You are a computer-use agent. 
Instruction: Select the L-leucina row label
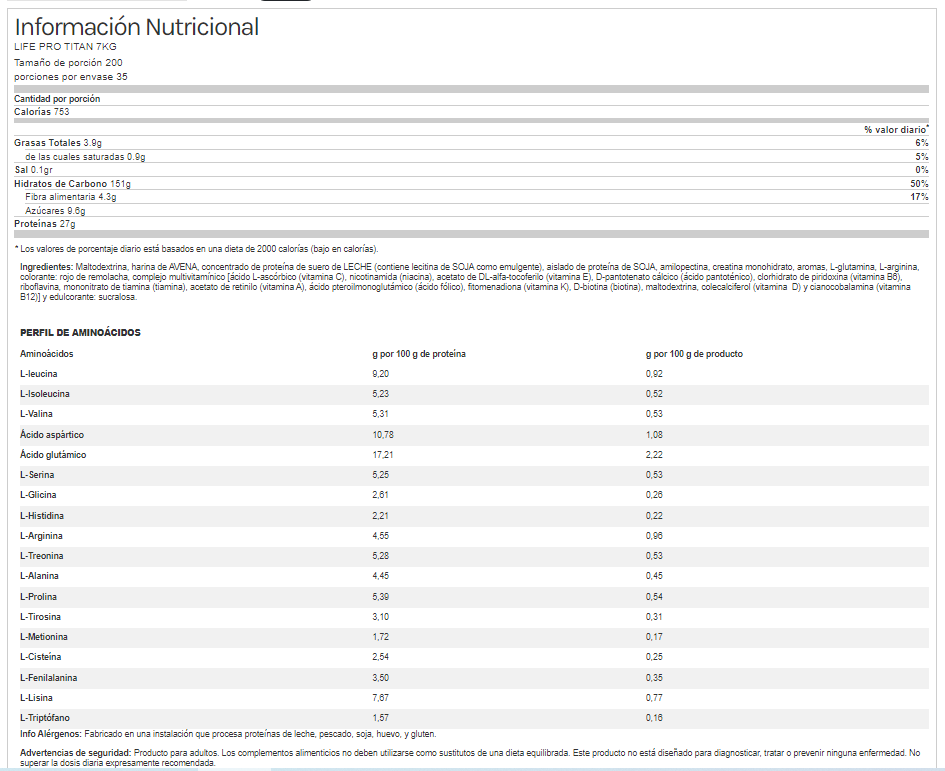click(39, 374)
